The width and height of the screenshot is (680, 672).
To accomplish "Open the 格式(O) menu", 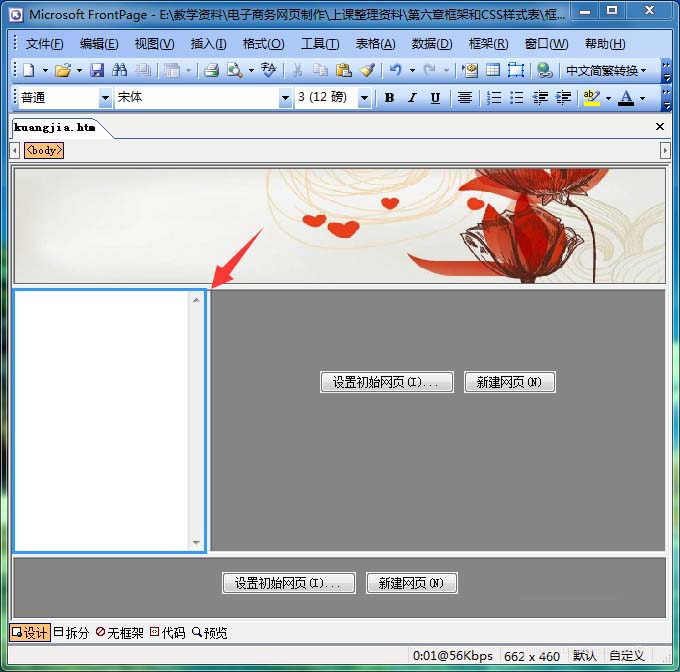I will pyautogui.click(x=263, y=44).
